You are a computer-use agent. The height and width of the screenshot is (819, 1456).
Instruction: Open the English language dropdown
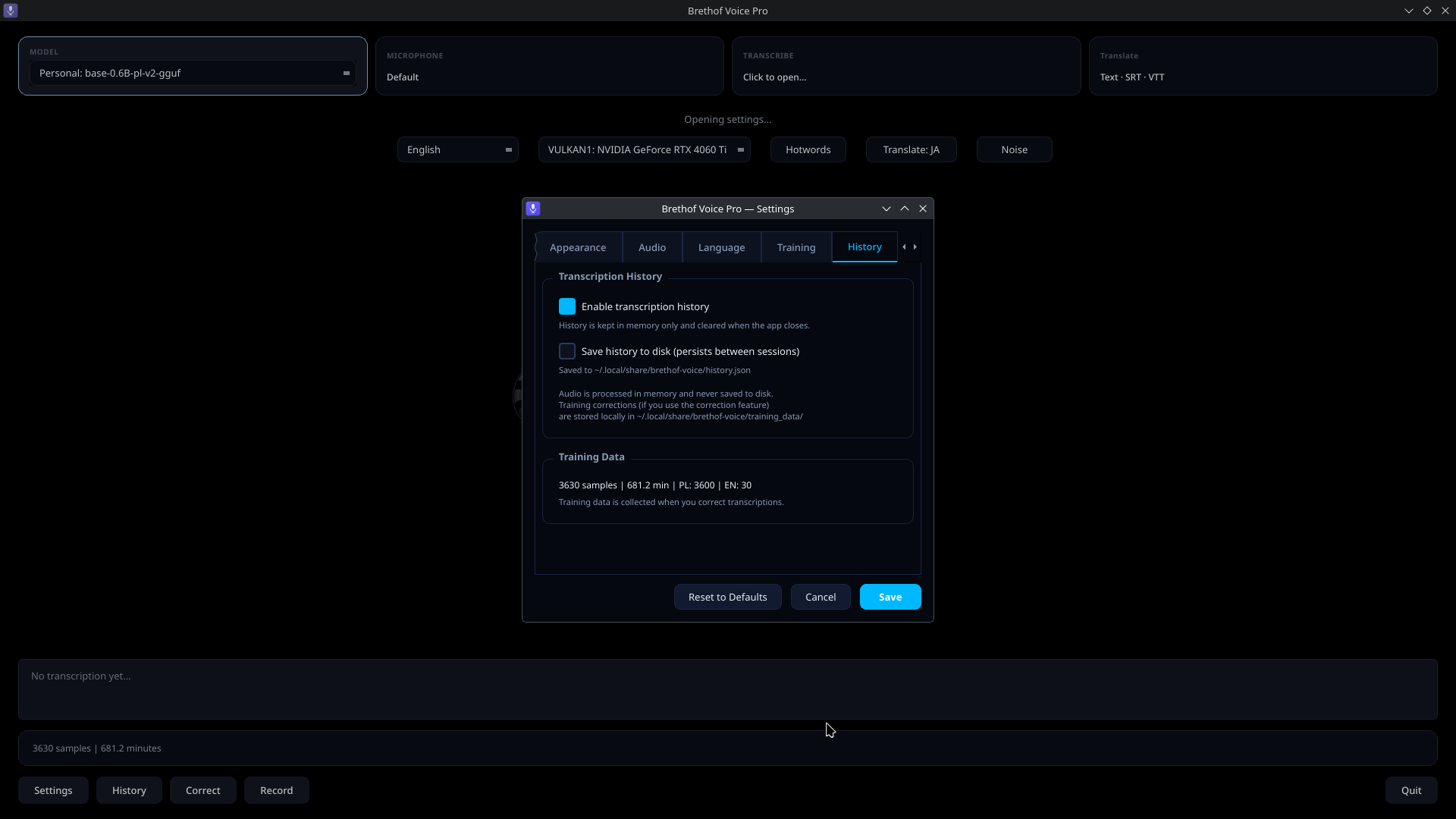coord(458,149)
